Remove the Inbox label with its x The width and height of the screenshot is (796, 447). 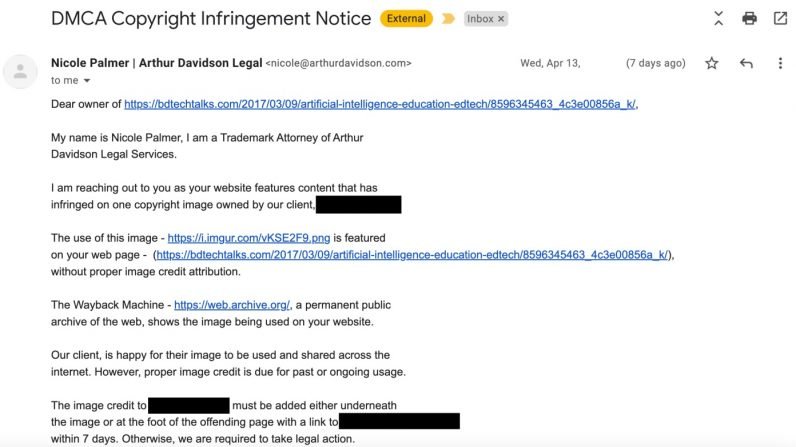[x=501, y=19]
